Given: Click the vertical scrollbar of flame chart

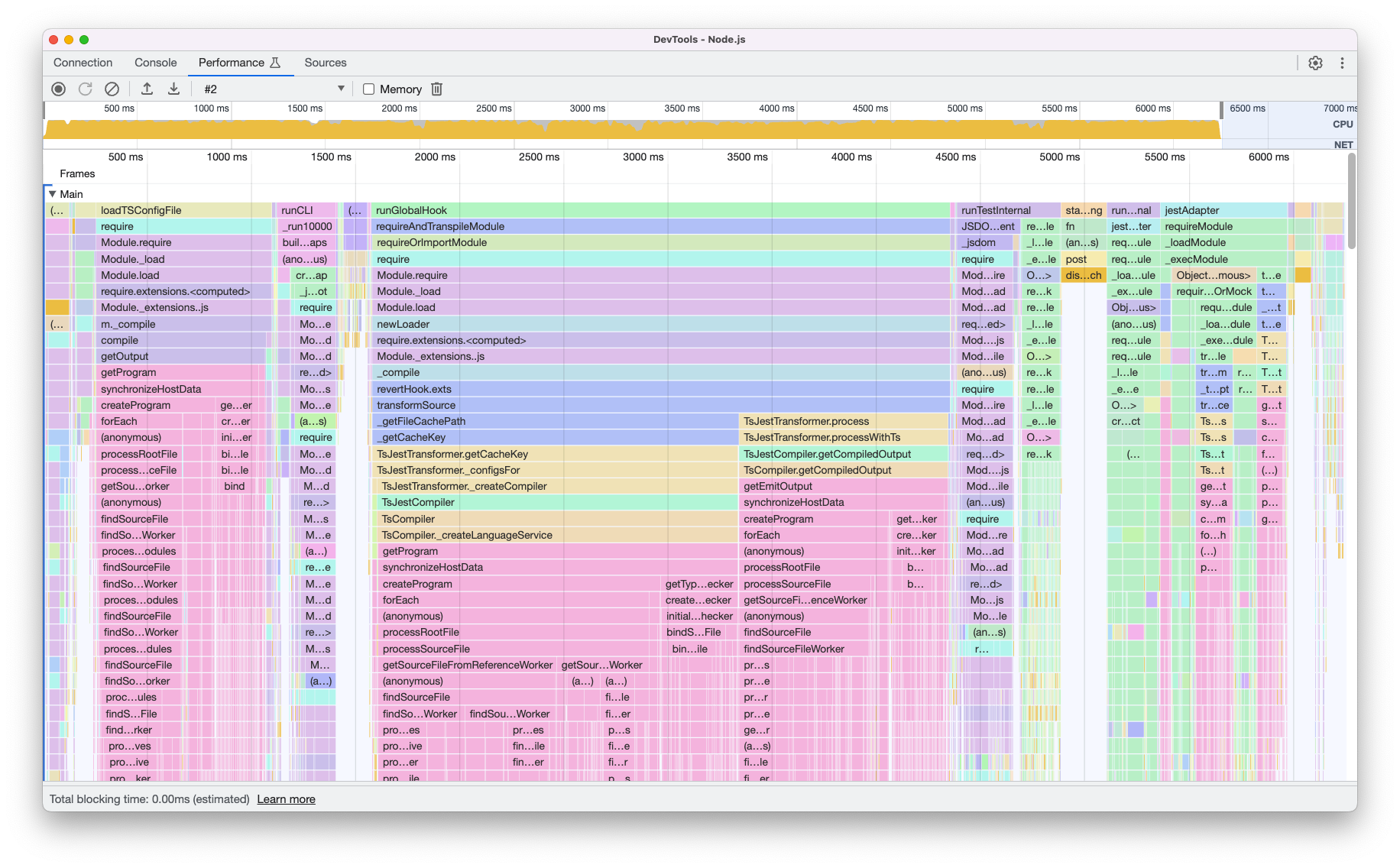Looking at the screenshot, I should 1351,200.
